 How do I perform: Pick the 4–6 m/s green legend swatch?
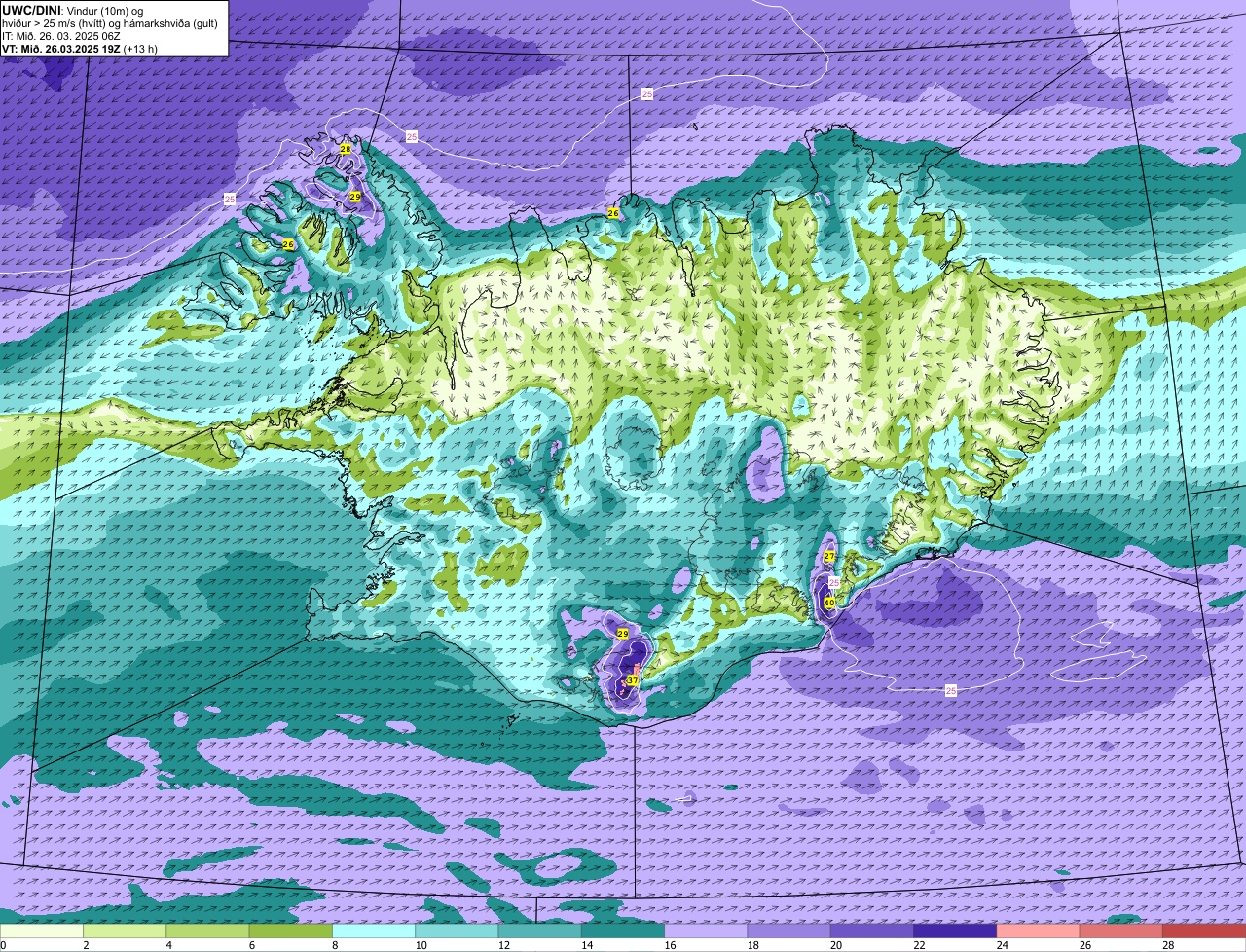click(207, 931)
